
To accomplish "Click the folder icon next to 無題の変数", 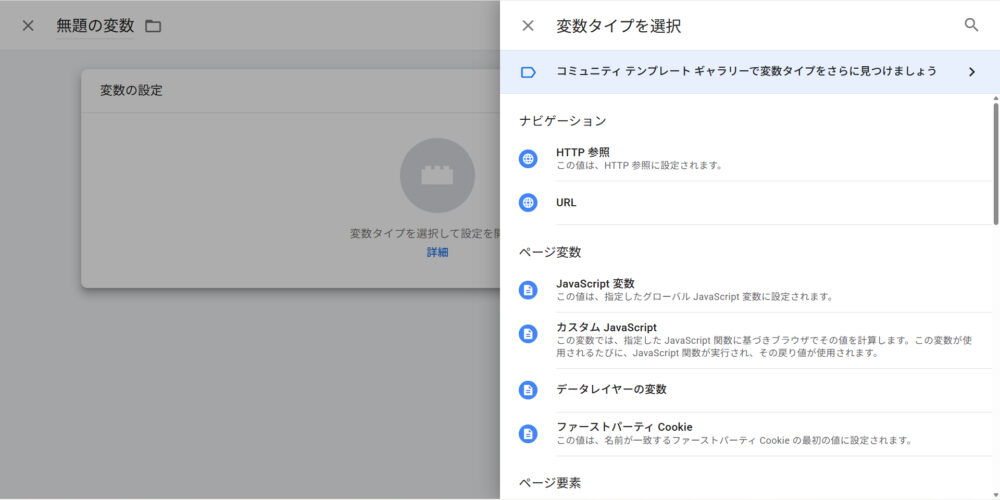I will [153, 26].
